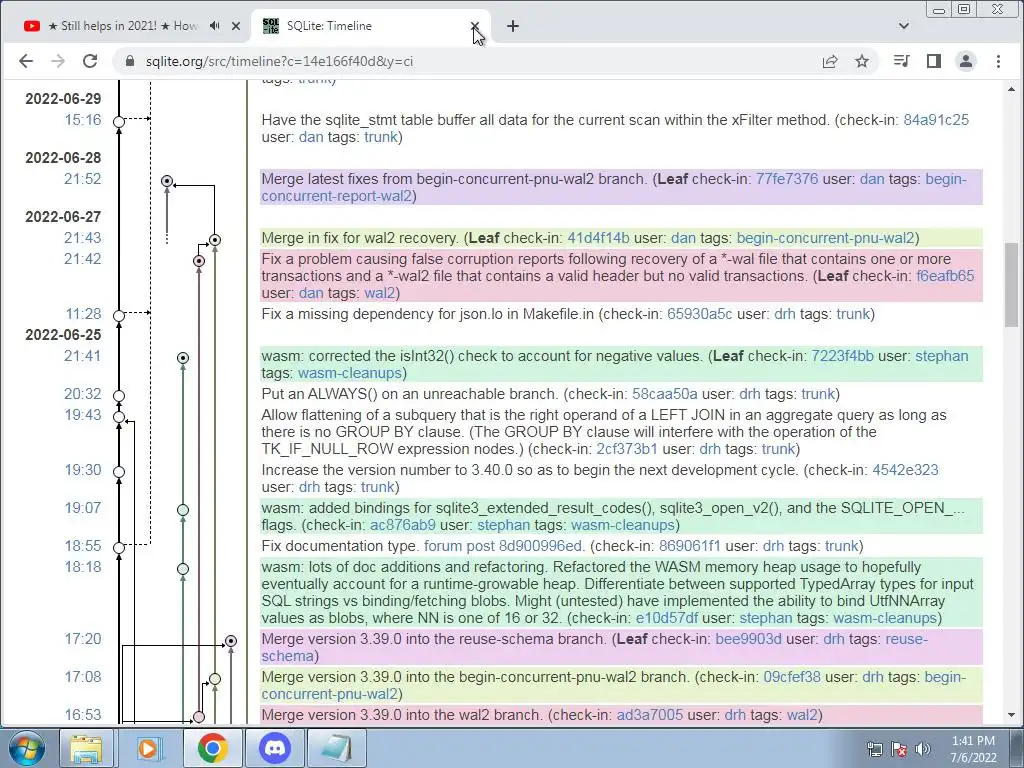Click the vertical scrollbar thumb
Image resolution: width=1024 pixels, height=768 pixels.
(x=1012, y=284)
